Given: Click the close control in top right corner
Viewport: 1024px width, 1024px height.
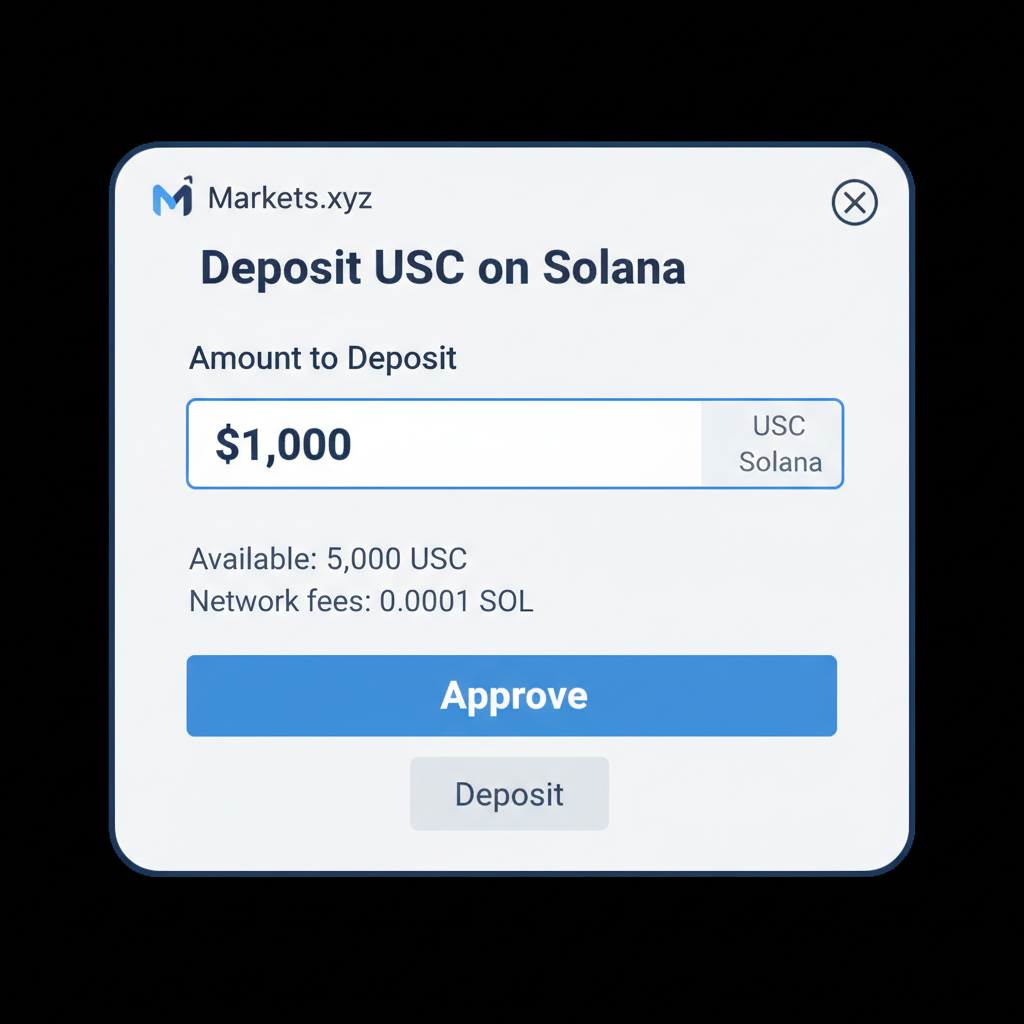Looking at the screenshot, I should point(855,203).
